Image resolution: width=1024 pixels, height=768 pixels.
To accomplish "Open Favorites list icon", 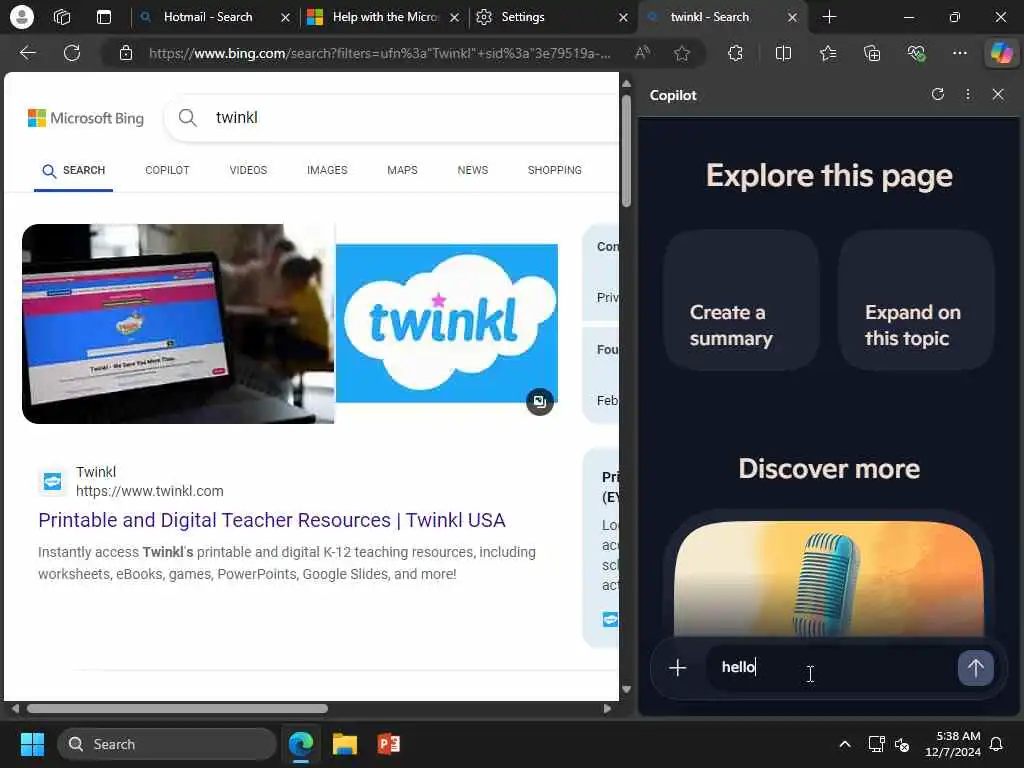I will click(828, 53).
